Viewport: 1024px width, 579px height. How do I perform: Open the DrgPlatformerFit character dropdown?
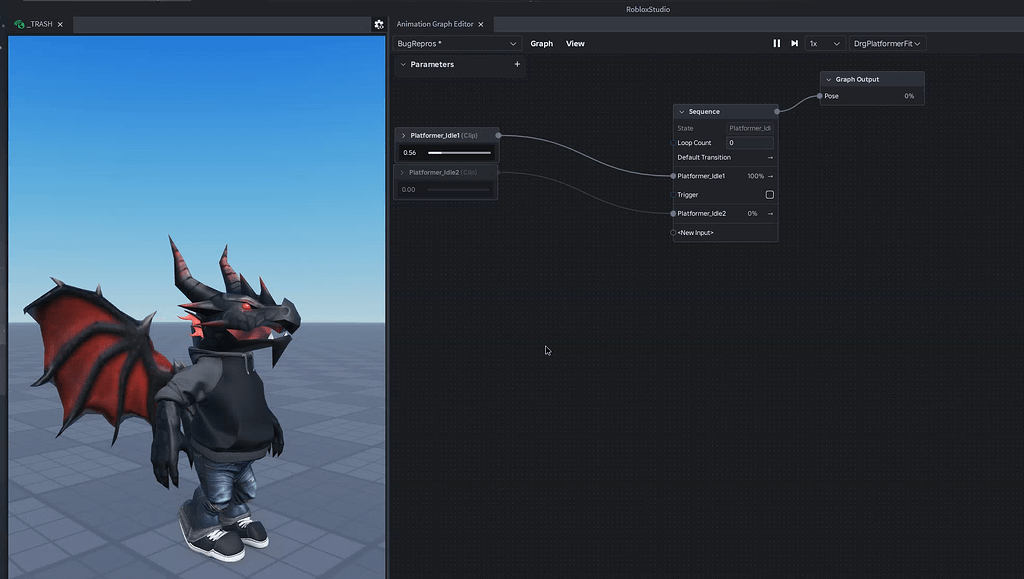click(887, 44)
